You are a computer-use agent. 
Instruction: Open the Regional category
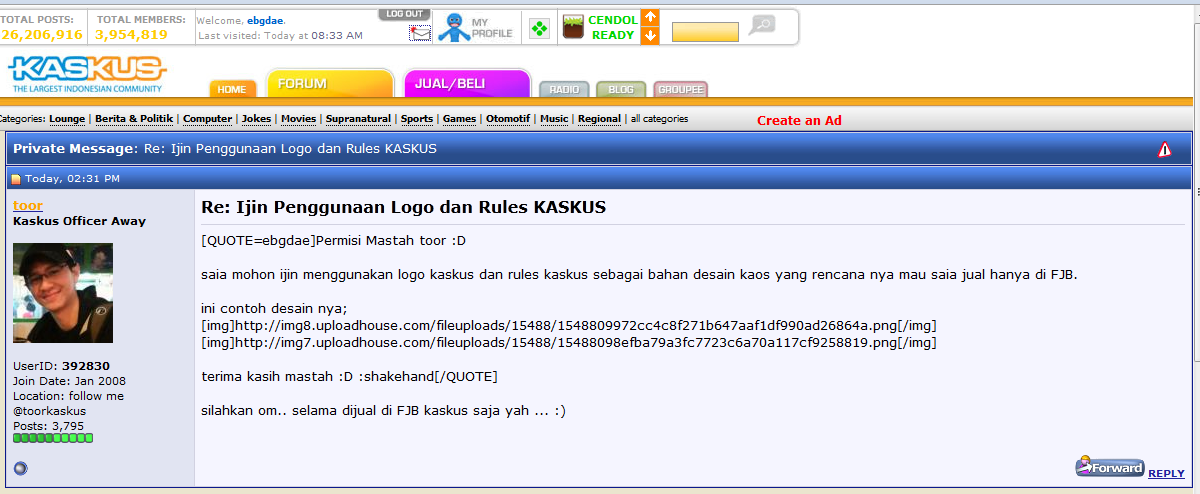599,119
